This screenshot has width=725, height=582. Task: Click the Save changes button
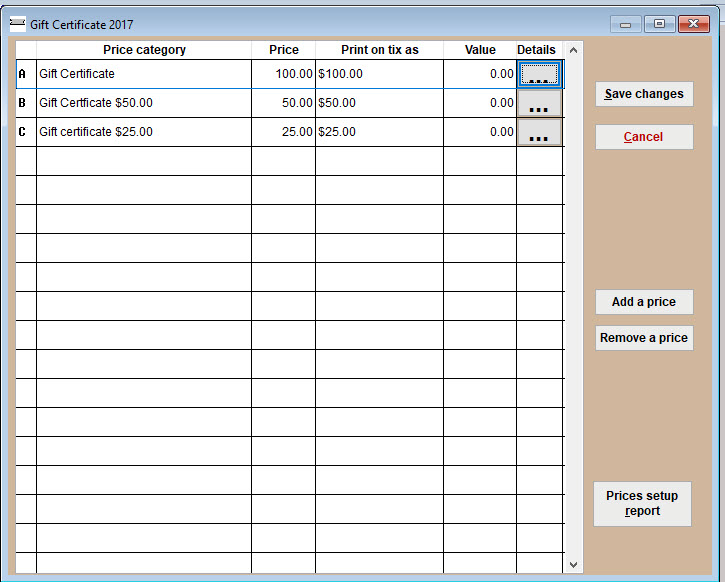644,94
